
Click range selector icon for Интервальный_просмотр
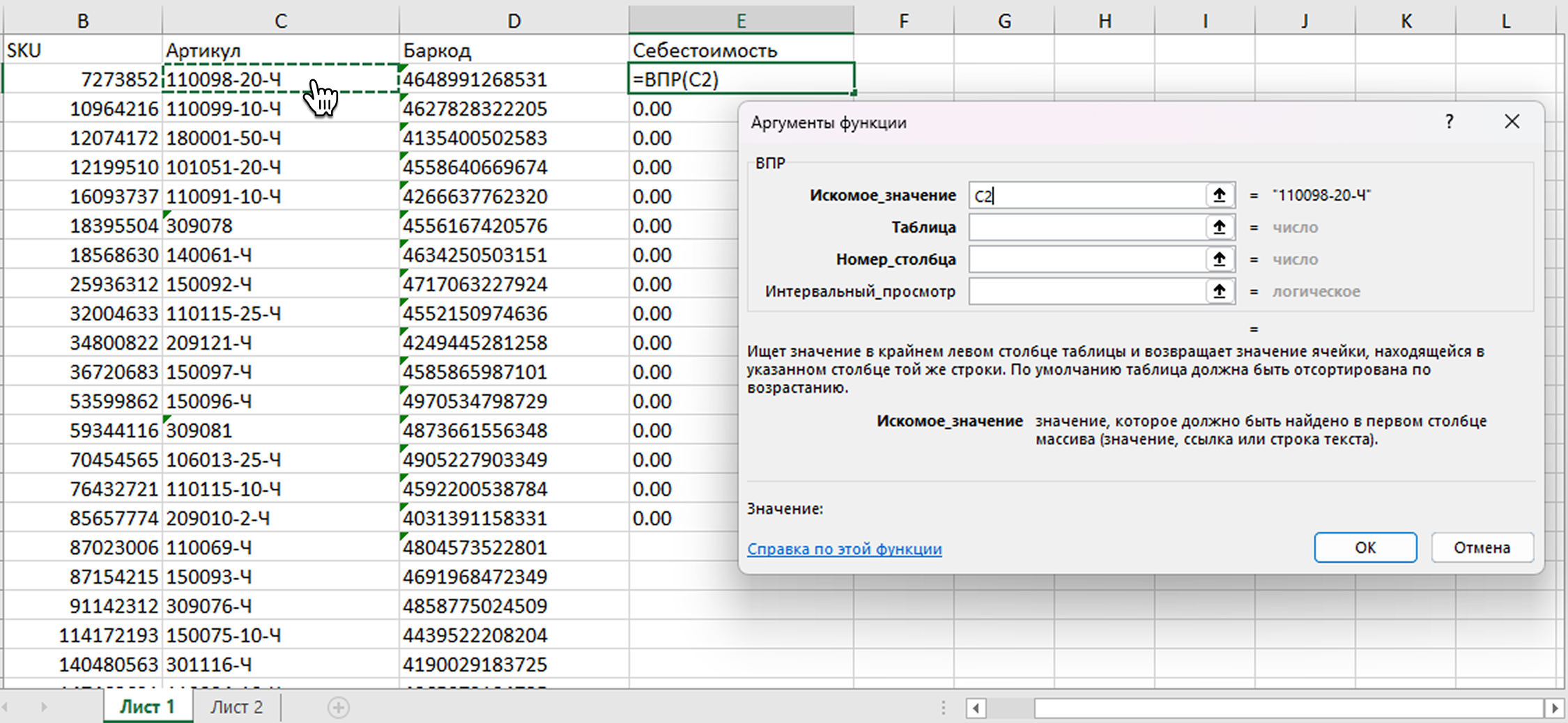click(1219, 291)
